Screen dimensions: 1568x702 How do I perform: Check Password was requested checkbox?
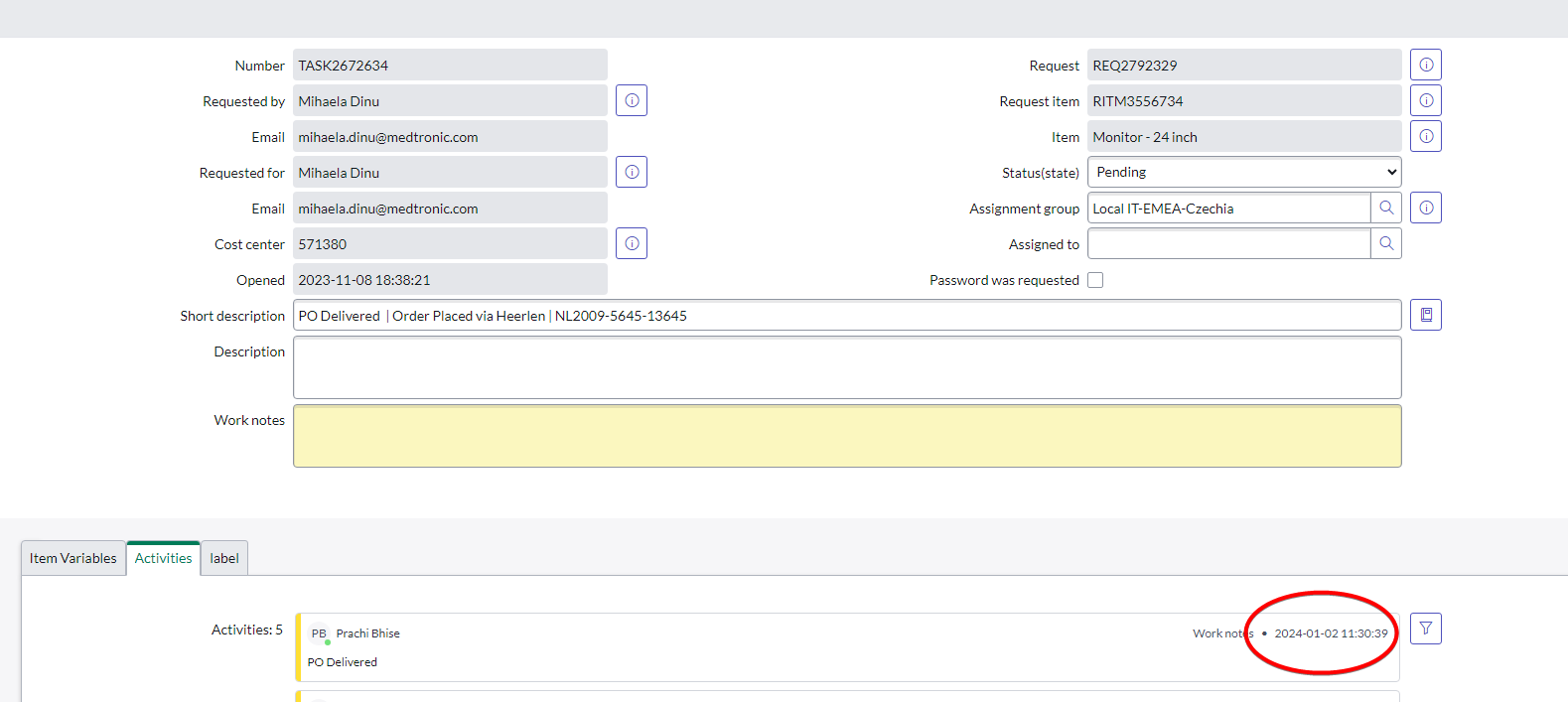click(1095, 280)
